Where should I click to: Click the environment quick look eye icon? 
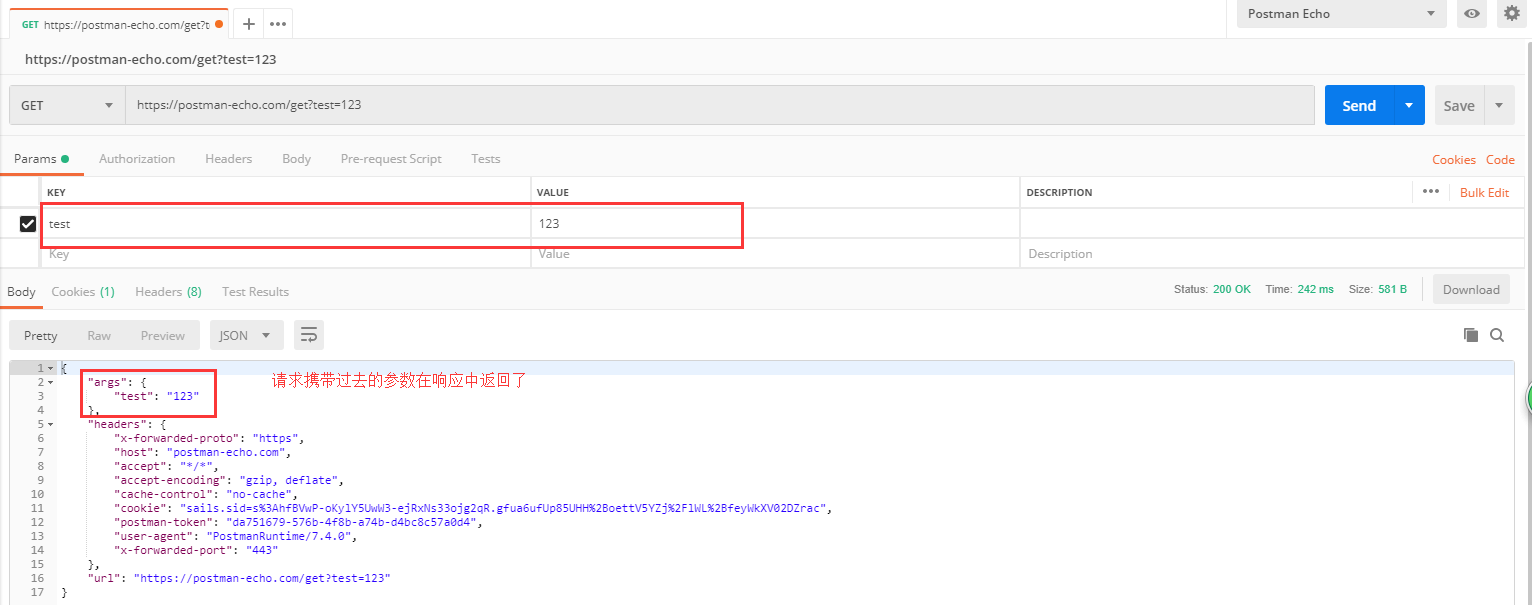click(x=1471, y=14)
